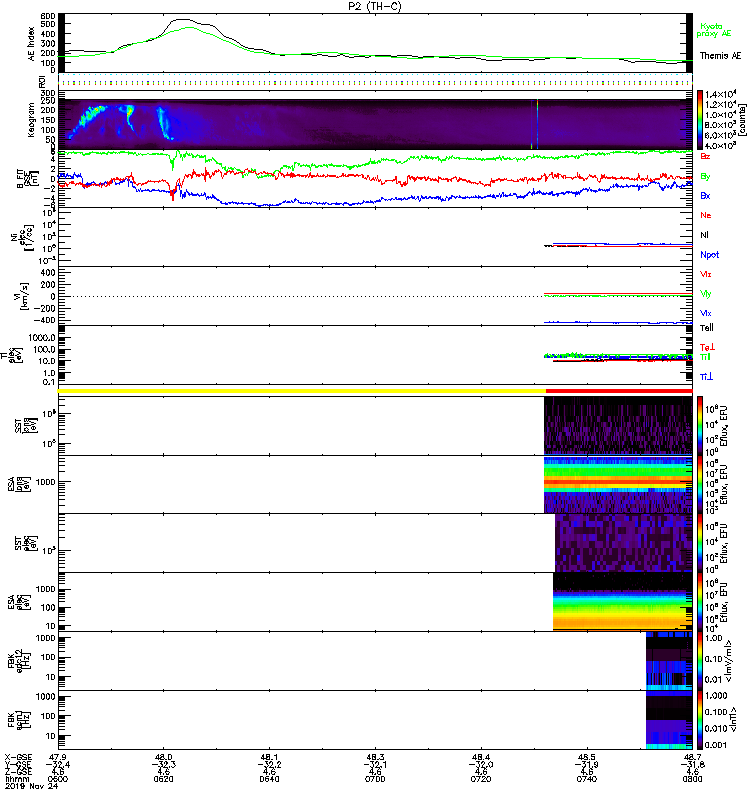The height and width of the screenshot is (800, 750).
Task: Click the FBK edc12 mV/m colorbar
Action: tap(699, 661)
